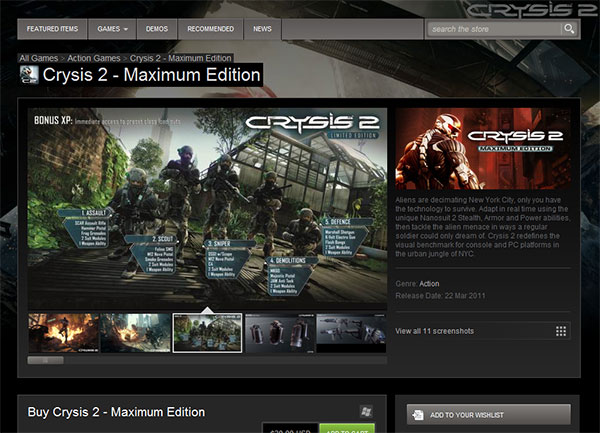Click the Crysis 2 - Maximum Edition page title
This screenshot has width=600, height=433.
(152, 75)
